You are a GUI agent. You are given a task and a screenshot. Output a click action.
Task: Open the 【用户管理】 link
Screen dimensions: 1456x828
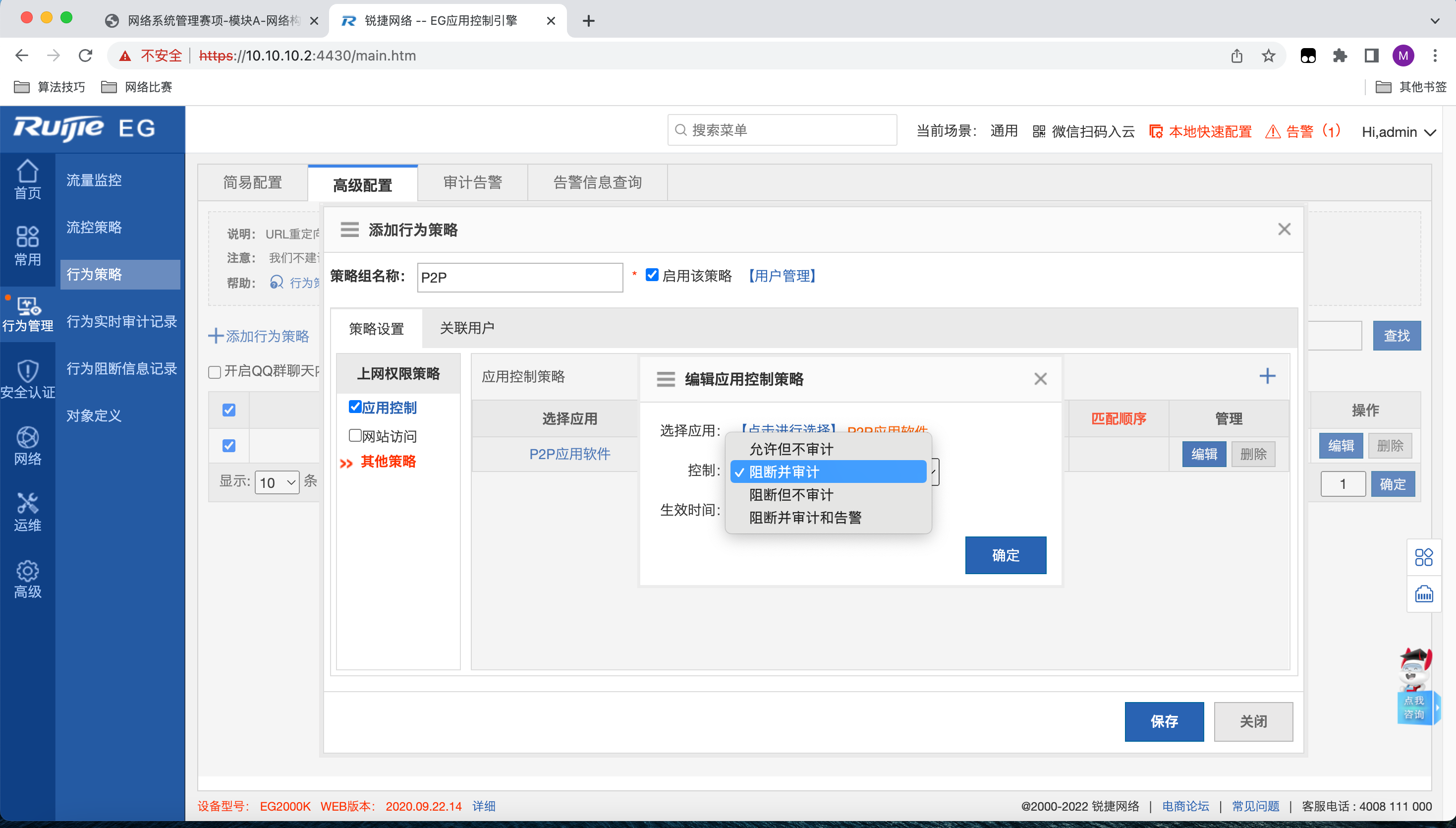point(782,276)
